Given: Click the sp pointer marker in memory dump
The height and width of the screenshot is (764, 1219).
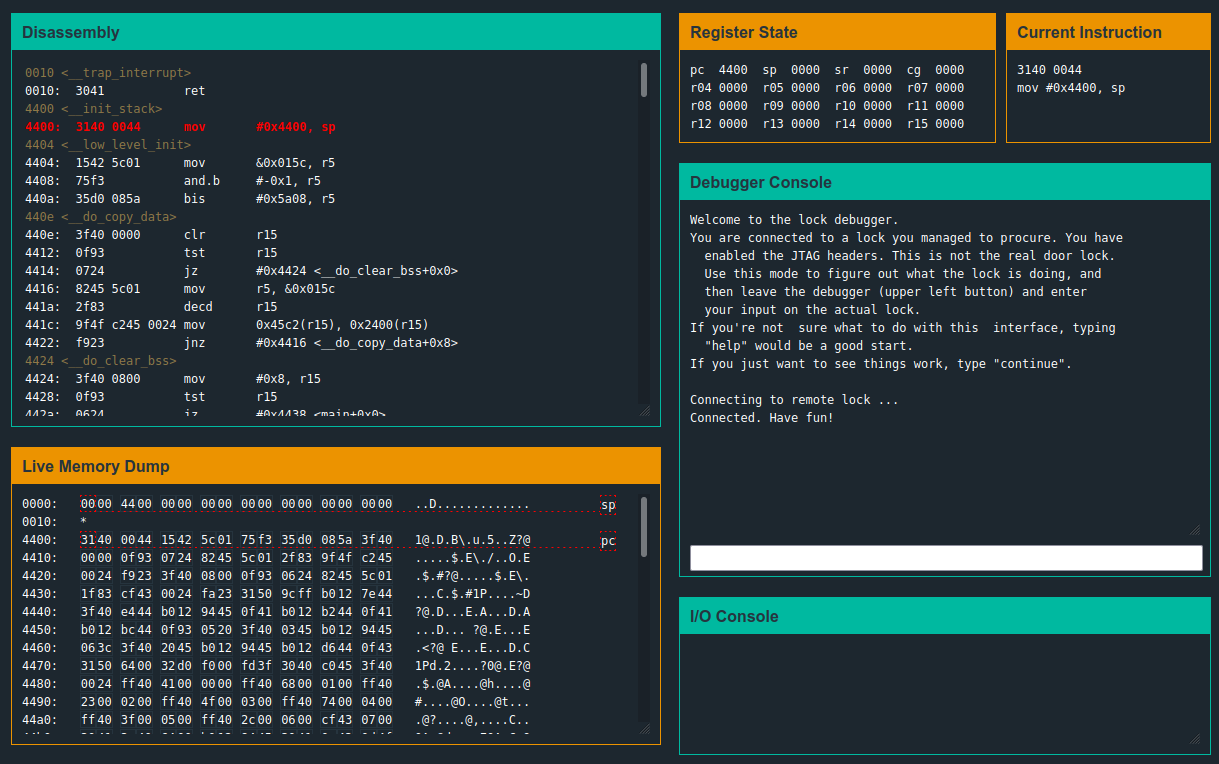Looking at the screenshot, I should tap(608, 505).
